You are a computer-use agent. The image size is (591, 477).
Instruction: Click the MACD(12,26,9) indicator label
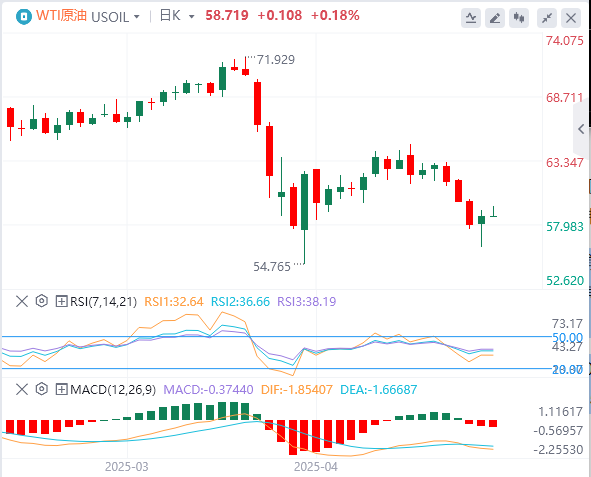coord(113,390)
